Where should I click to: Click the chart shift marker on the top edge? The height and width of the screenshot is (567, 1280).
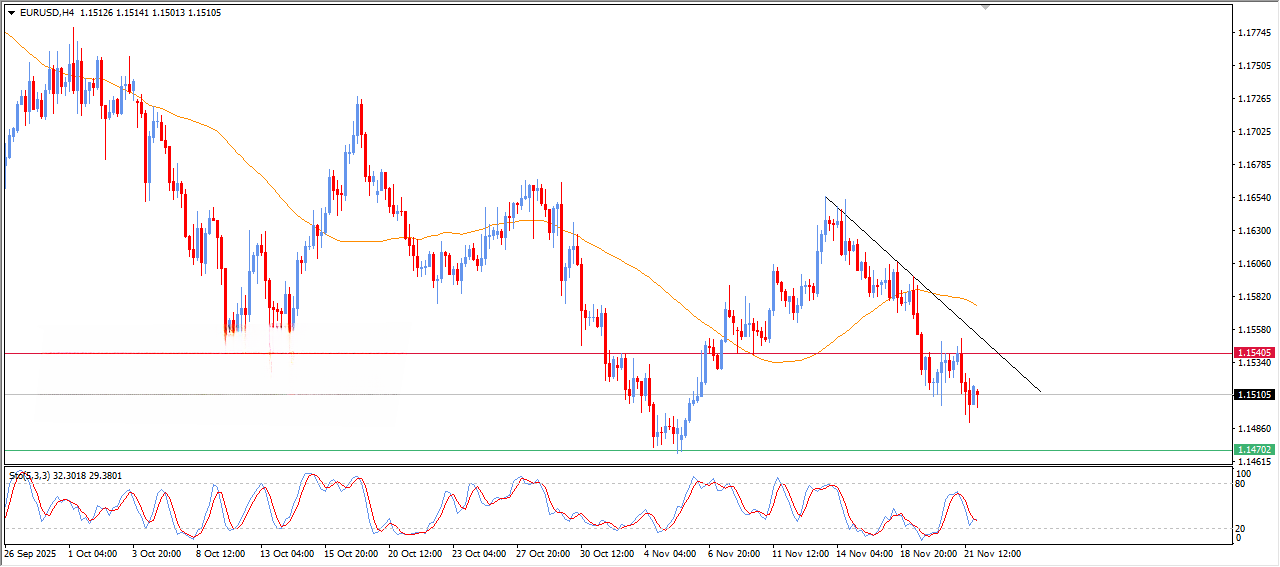[987, 7]
